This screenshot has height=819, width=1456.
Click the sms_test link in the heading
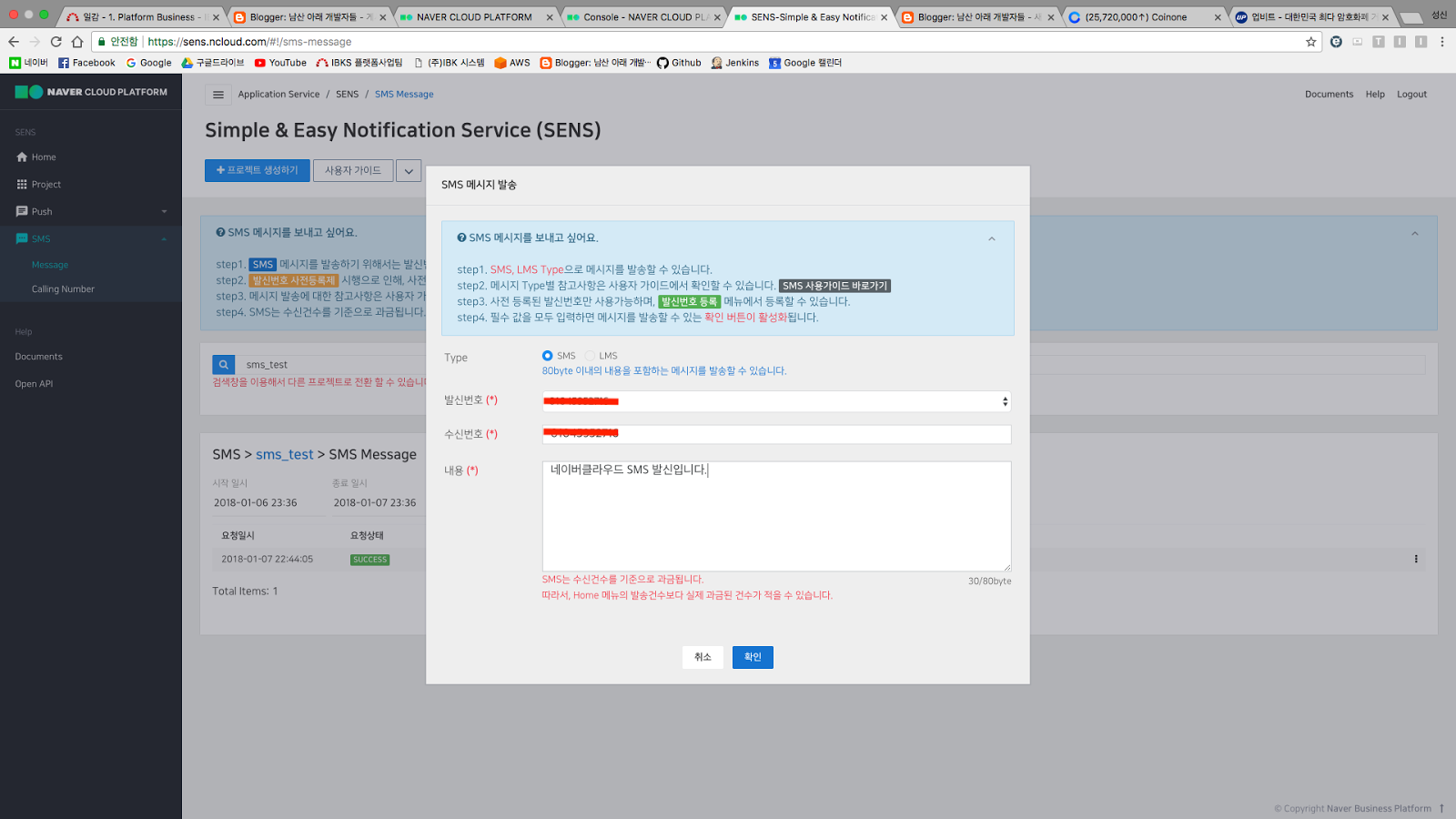(284, 454)
